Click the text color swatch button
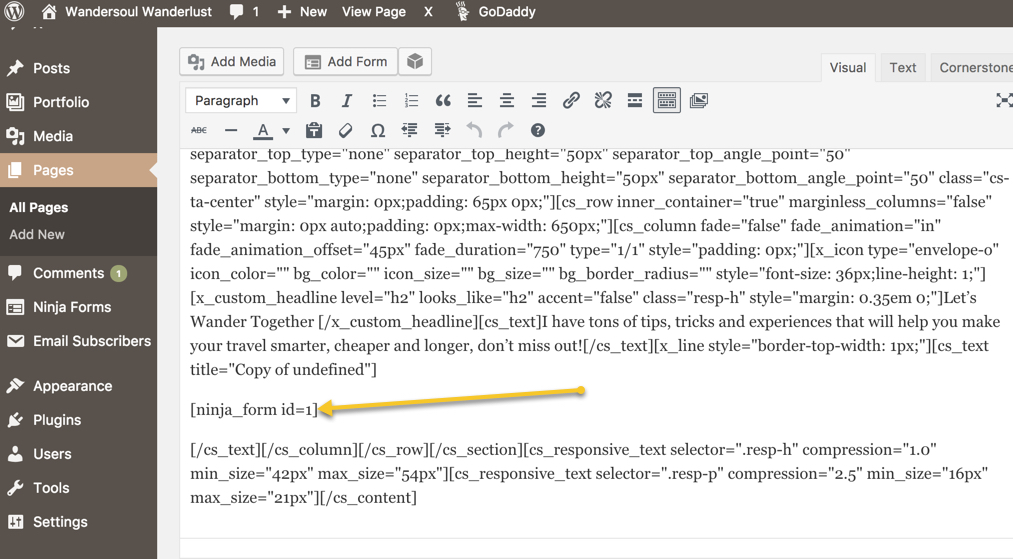1013x559 pixels. coord(263,131)
